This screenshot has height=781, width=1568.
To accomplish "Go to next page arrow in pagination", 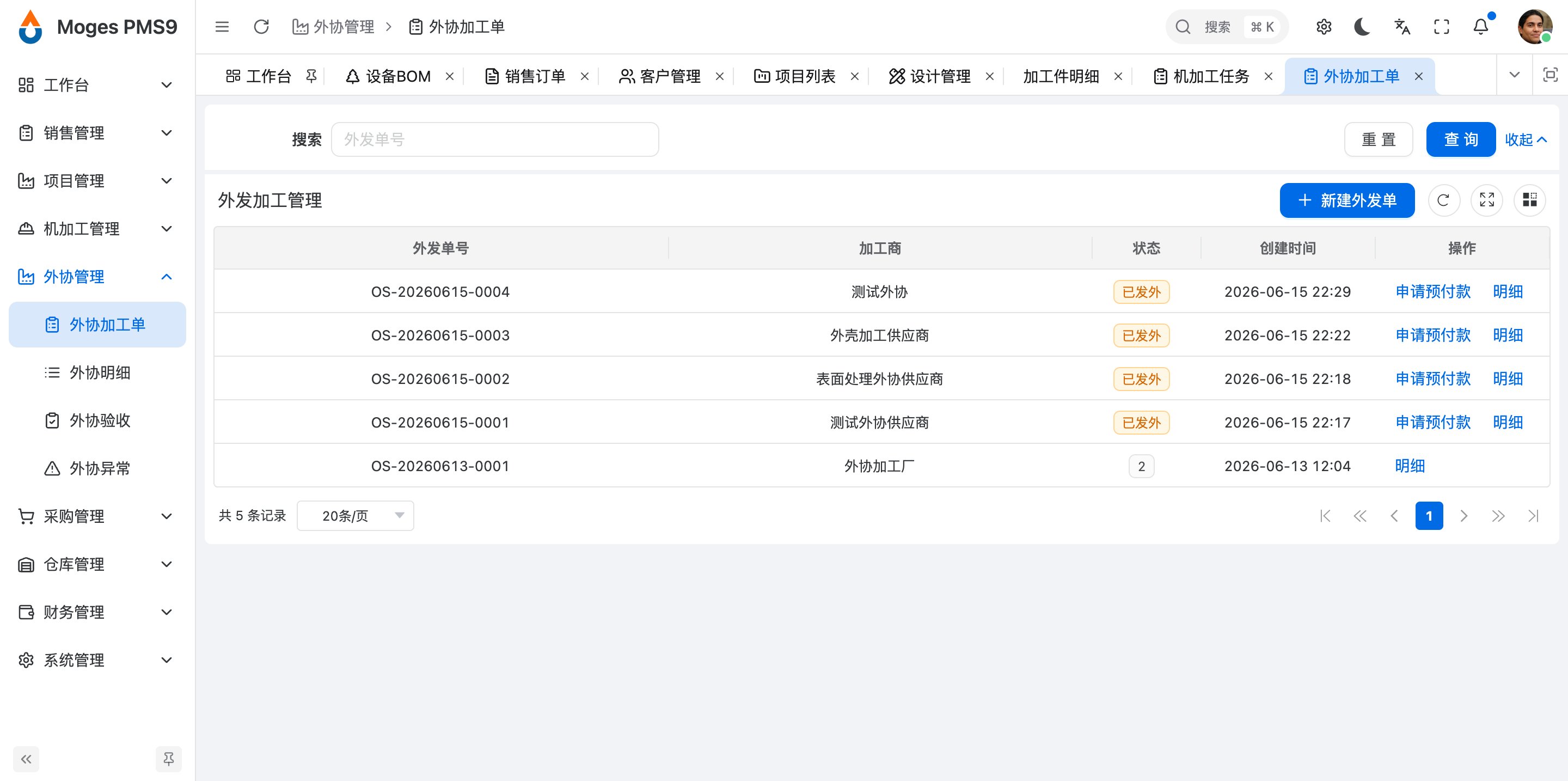I will point(1464,516).
